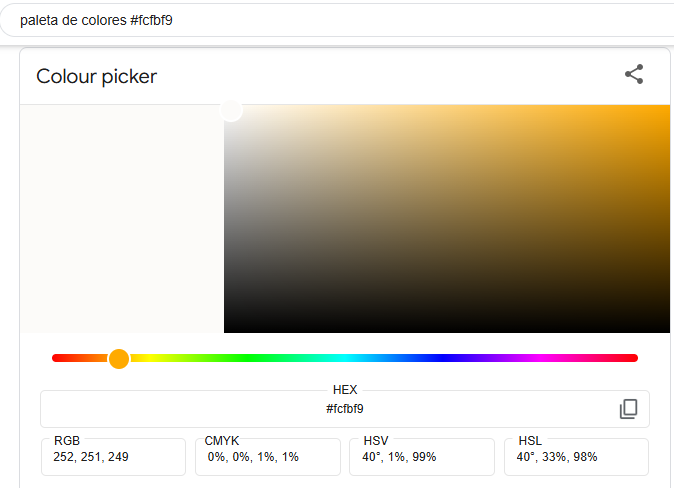Select the CMYK value field
The height and width of the screenshot is (488, 674).
point(268,457)
